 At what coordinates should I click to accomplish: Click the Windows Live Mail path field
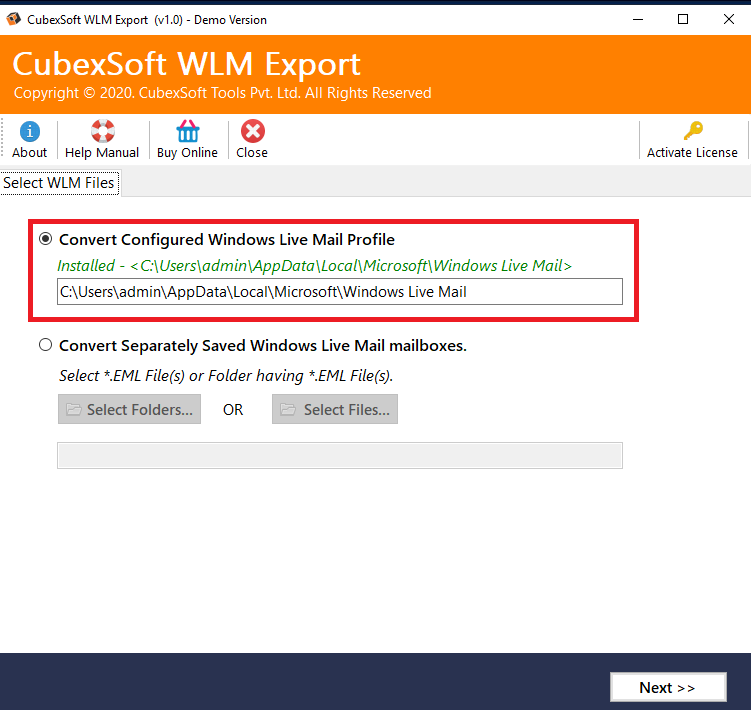[339, 292]
